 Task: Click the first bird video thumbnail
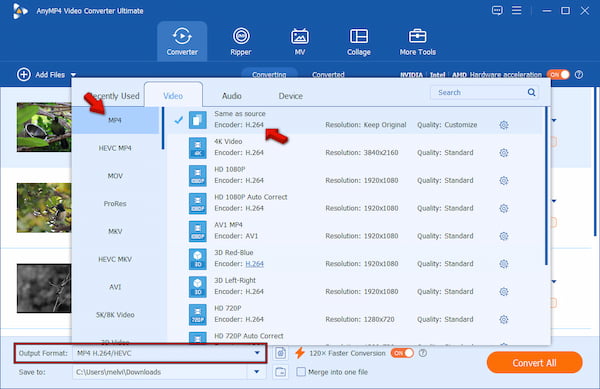point(44,127)
